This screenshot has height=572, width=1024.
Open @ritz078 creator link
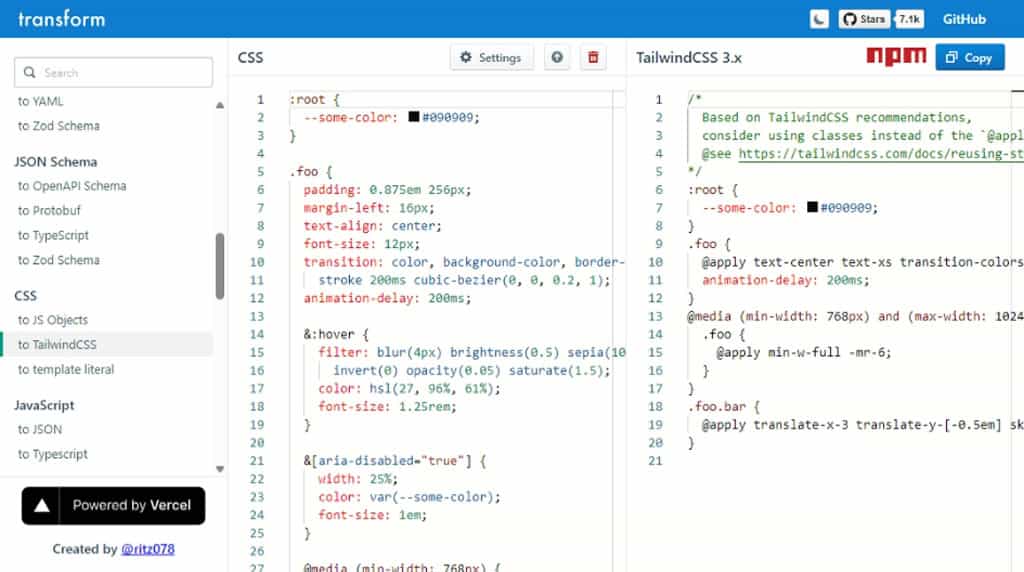coord(148,549)
